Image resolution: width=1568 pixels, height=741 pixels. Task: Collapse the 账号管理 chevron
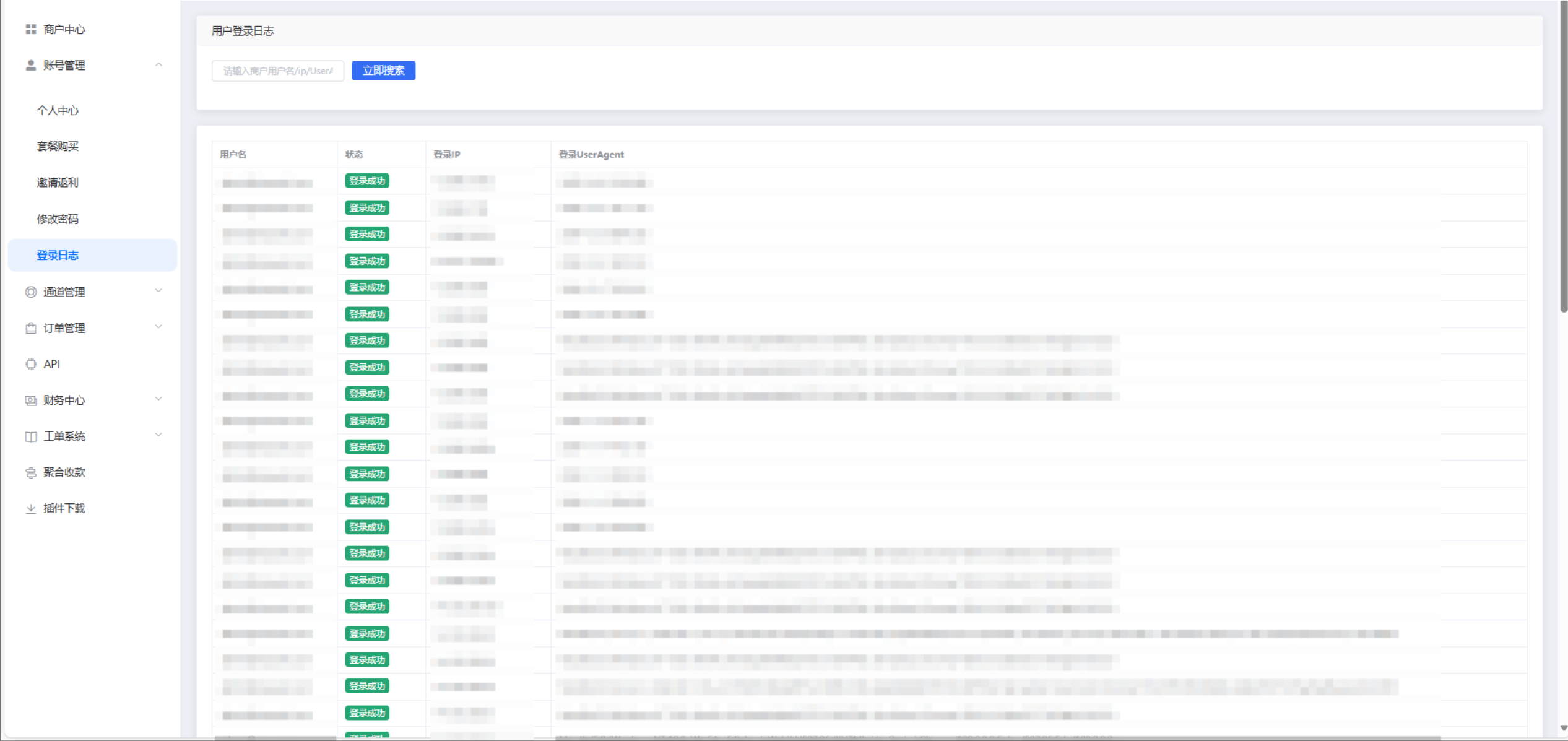point(158,65)
